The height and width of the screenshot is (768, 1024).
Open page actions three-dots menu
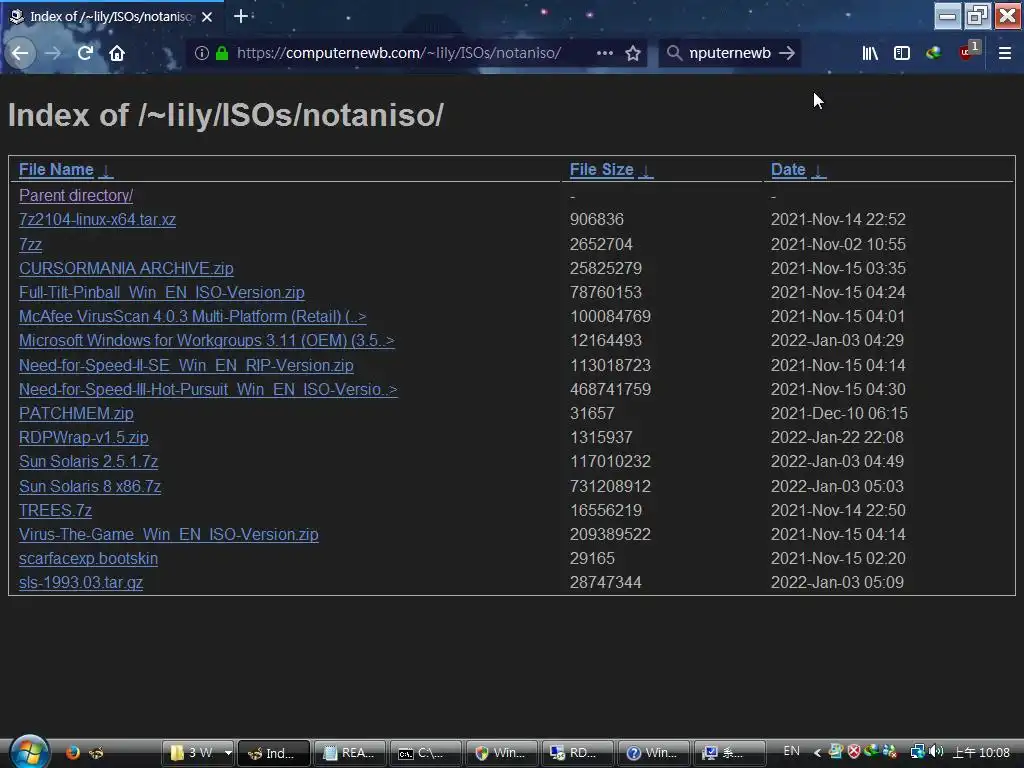click(605, 53)
